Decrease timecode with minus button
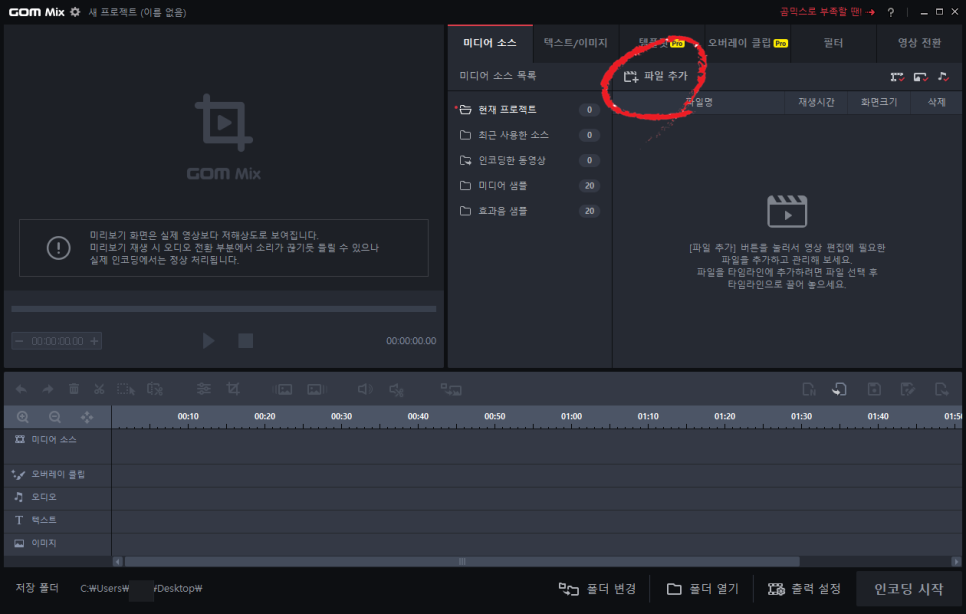Image resolution: width=966 pixels, height=614 pixels. click(x=19, y=341)
